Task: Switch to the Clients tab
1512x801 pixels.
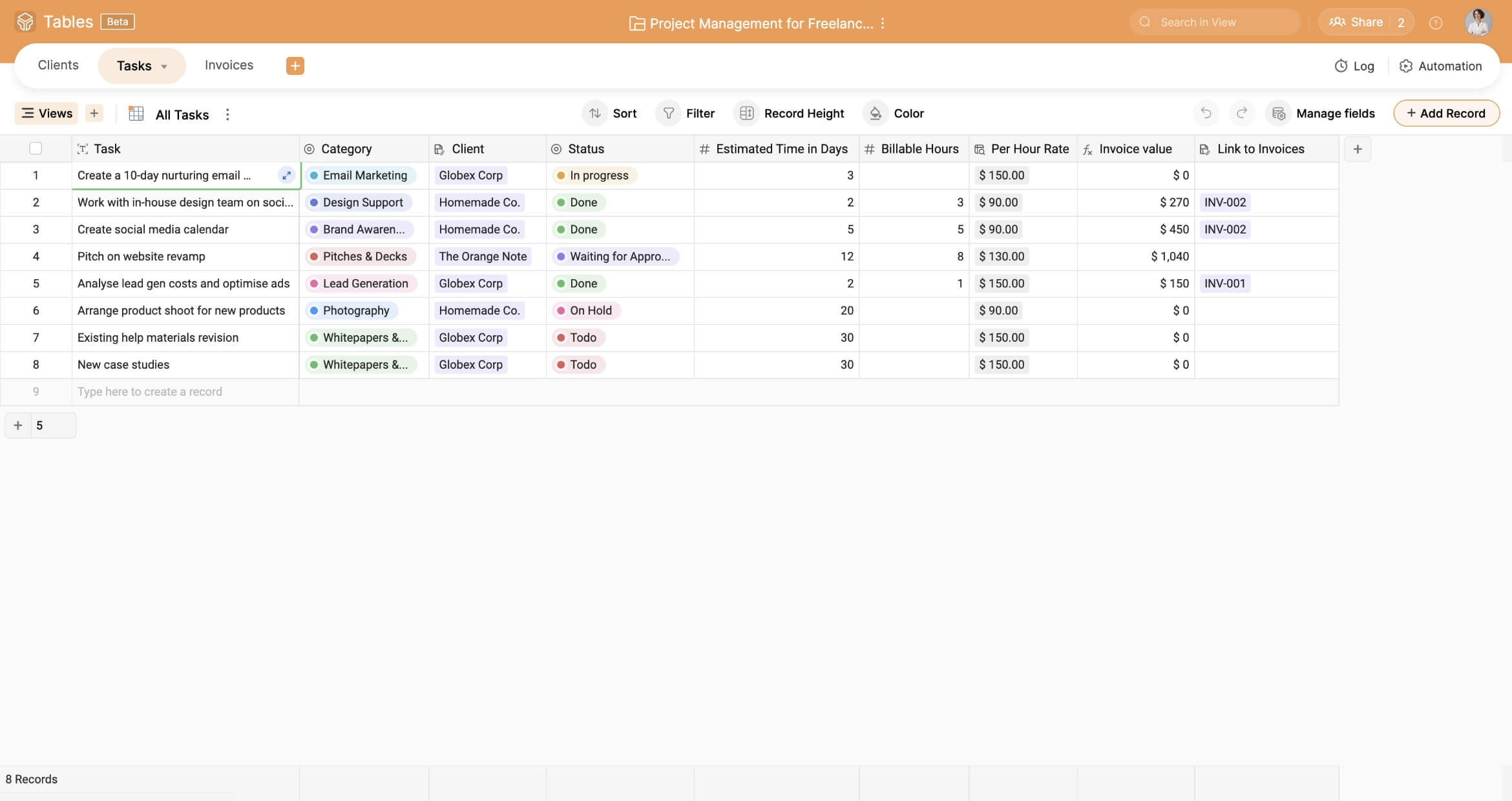Action: coord(58,65)
